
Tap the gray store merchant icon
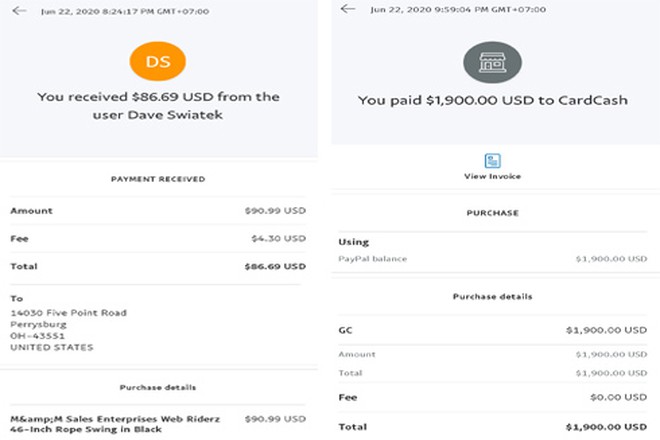[491, 61]
